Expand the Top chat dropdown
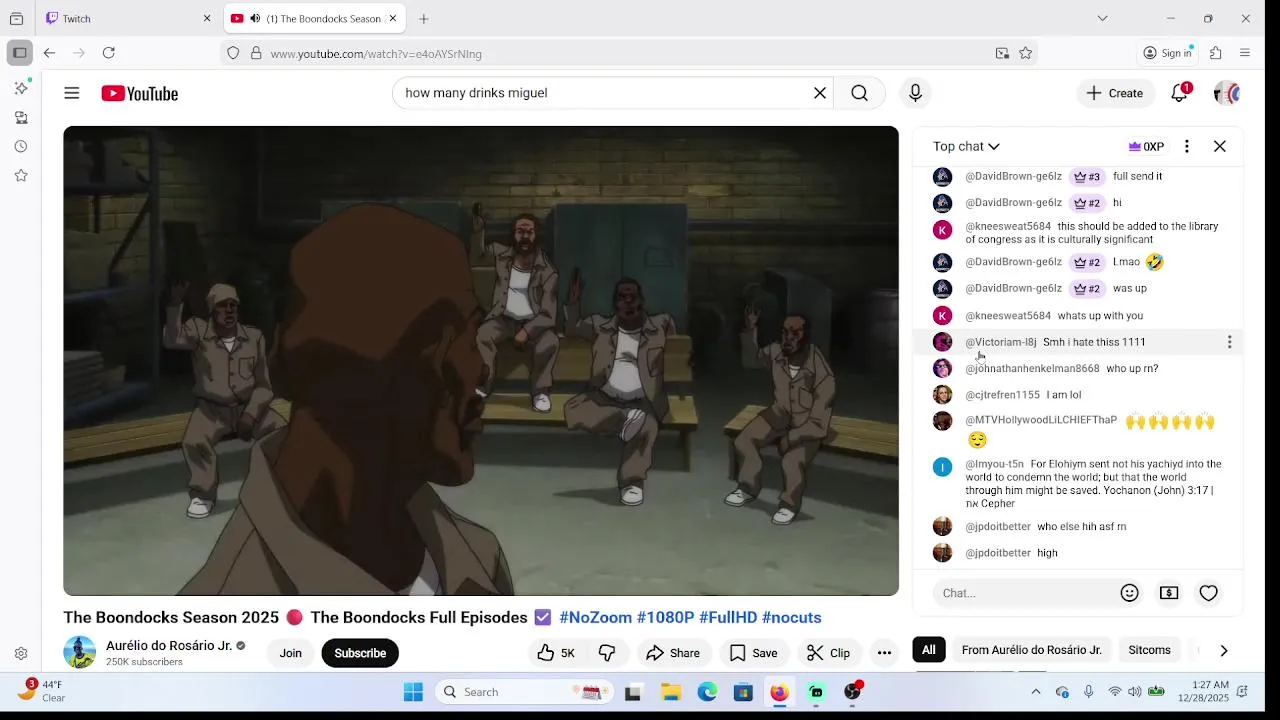This screenshot has height=720, width=1280. click(966, 146)
